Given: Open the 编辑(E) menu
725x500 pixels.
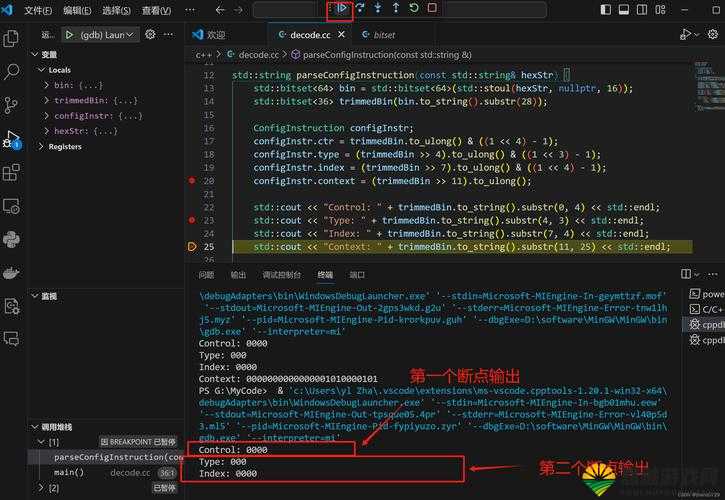Looking at the screenshot, I should 77,10.
